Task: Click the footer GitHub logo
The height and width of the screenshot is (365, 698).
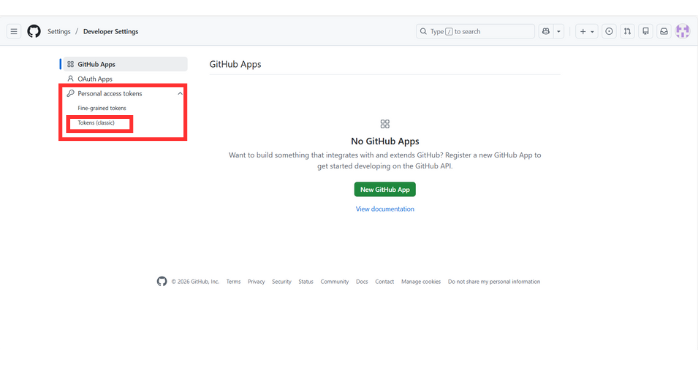Action: pos(162,281)
